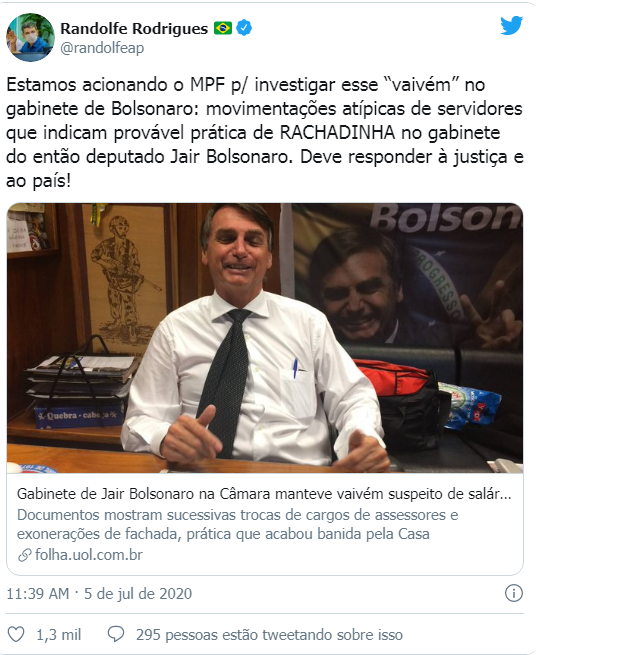Open the Bolsonaro article preview image
Image resolution: width=621 pixels, height=655 pixels.
tap(265, 338)
